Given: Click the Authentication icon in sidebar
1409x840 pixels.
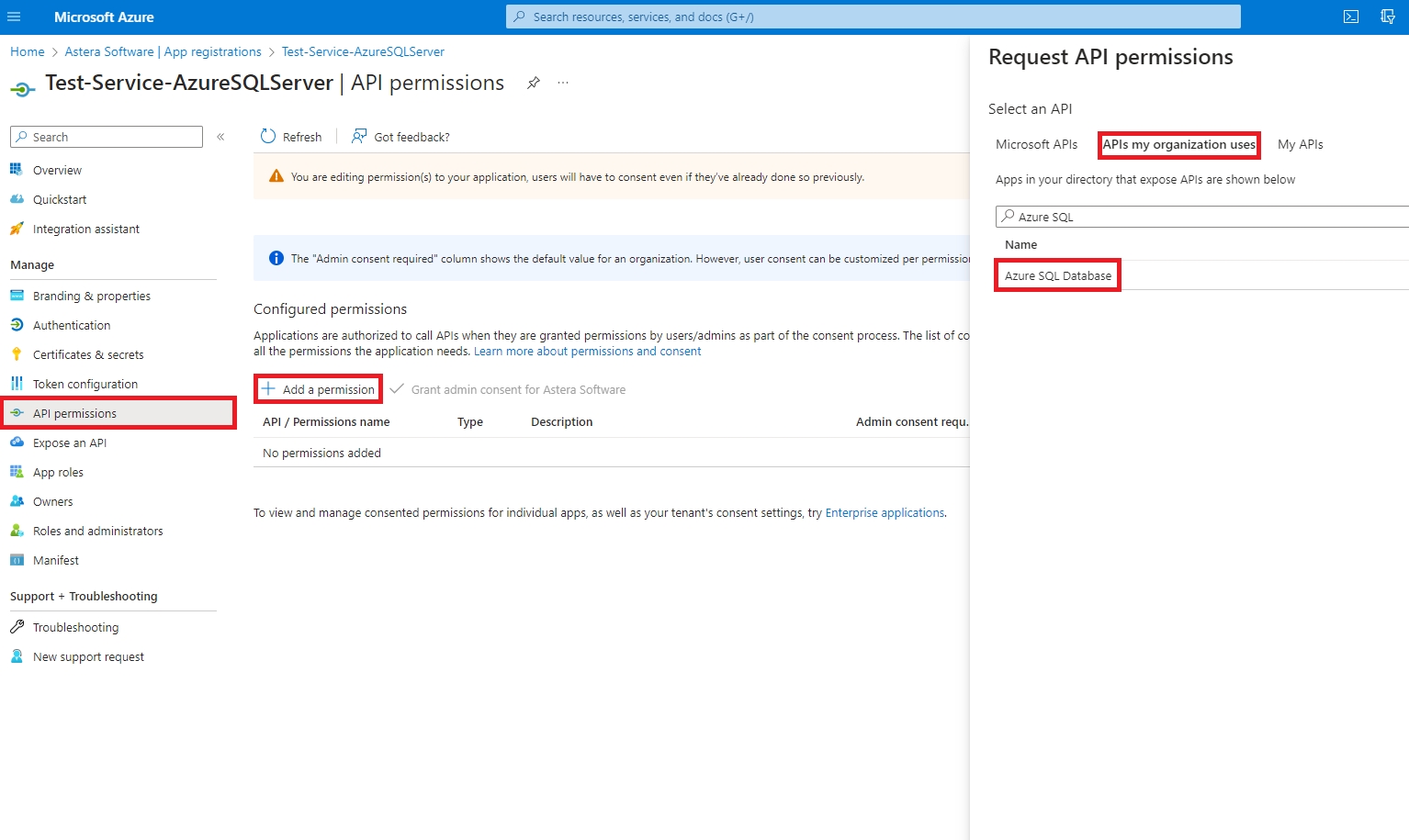Looking at the screenshot, I should pos(17,325).
